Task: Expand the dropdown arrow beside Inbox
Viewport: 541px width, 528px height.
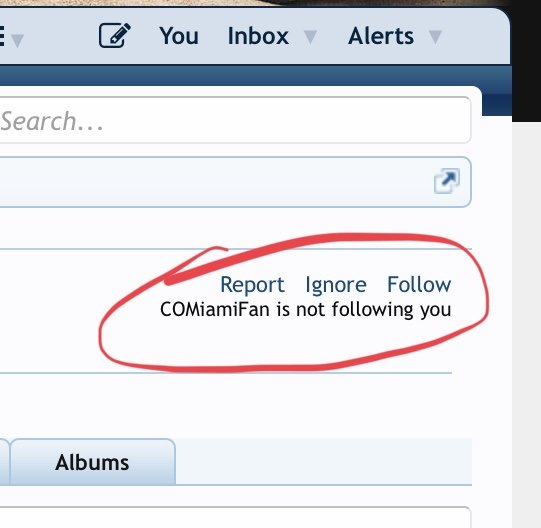Action: point(310,37)
